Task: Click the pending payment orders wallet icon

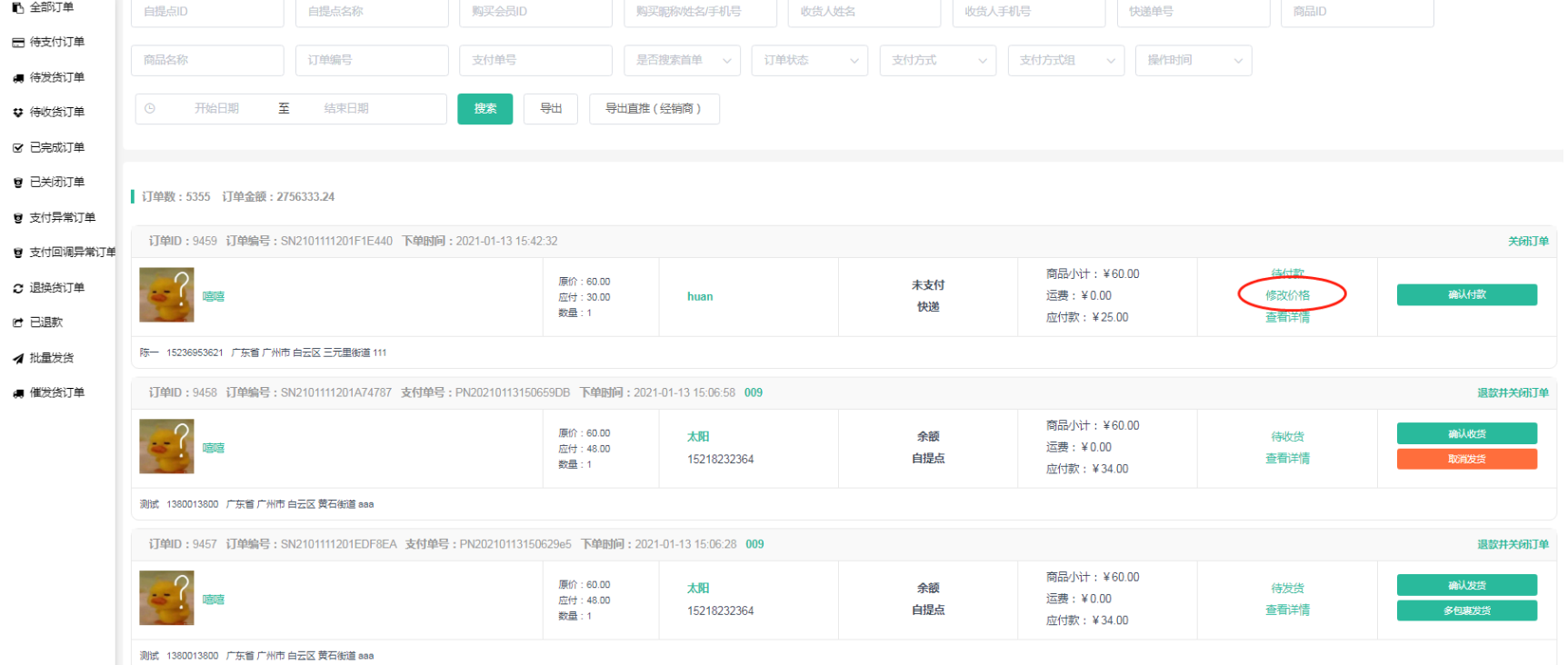Action: pos(18,43)
